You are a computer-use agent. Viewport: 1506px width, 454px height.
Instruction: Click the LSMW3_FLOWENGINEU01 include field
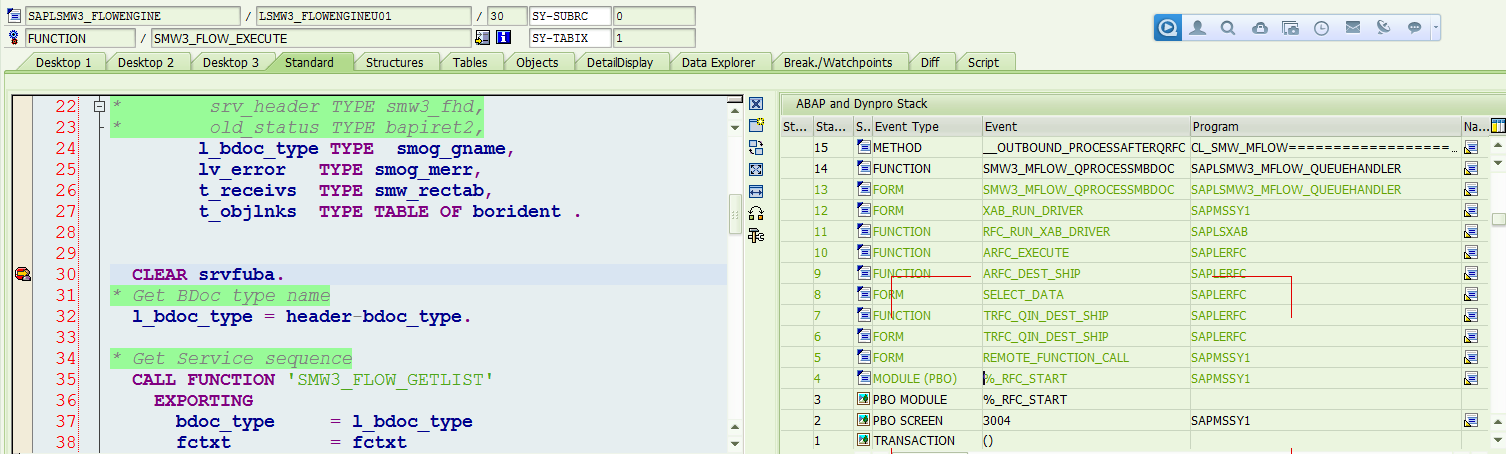[363, 16]
